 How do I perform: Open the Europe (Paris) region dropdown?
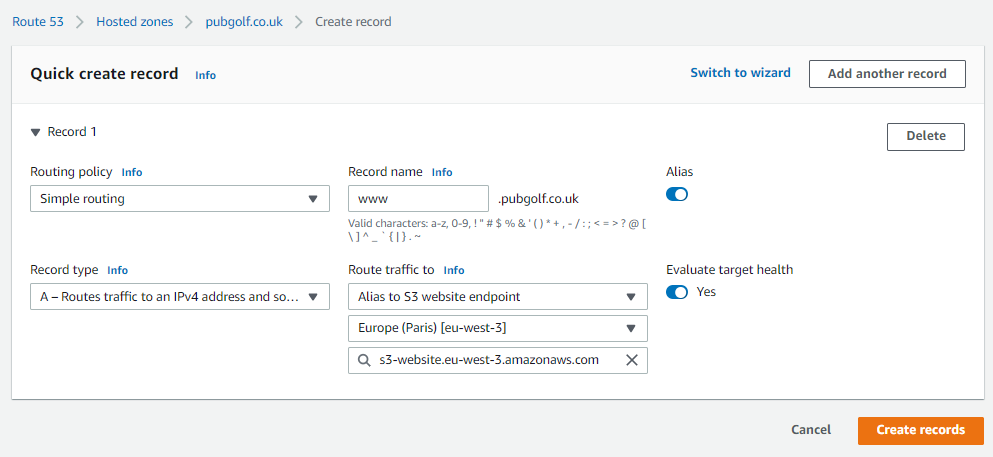click(x=498, y=328)
